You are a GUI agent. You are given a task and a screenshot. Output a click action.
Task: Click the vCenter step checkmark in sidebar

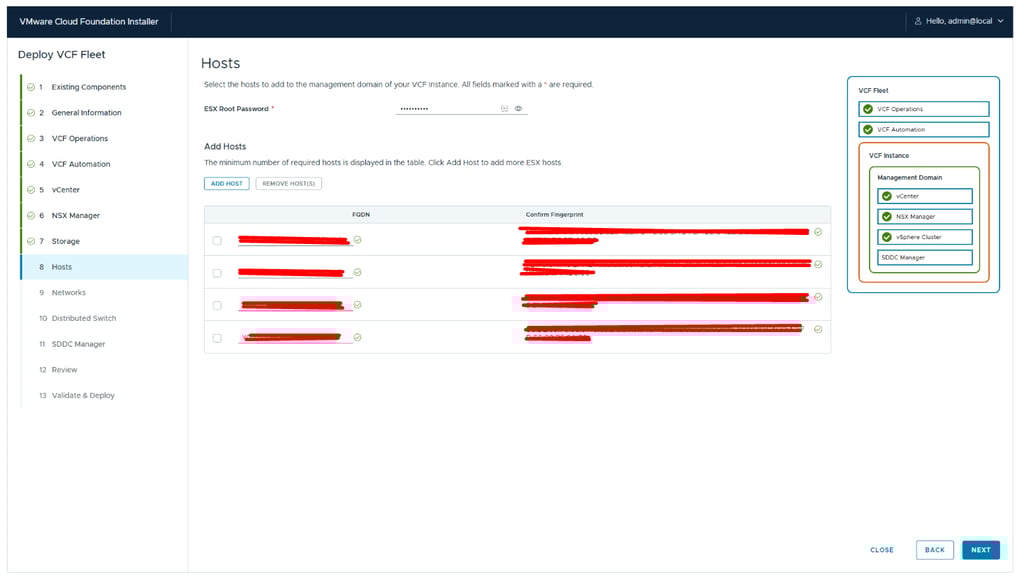coord(31,190)
